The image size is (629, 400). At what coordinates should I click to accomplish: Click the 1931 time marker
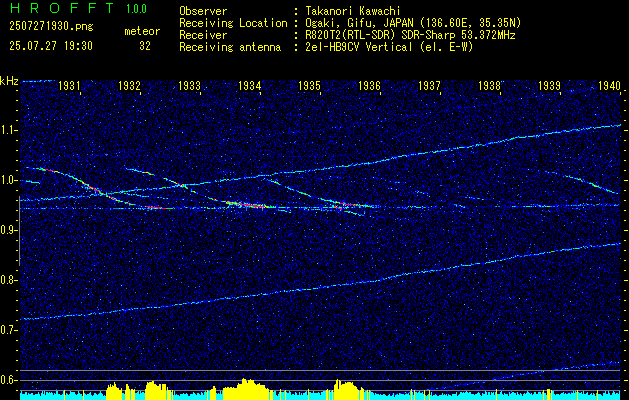click(69, 85)
